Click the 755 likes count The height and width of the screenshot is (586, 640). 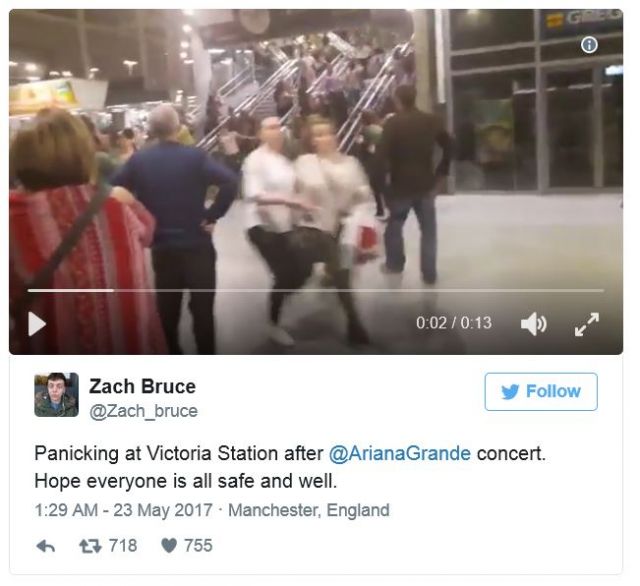[x=198, y=546]
